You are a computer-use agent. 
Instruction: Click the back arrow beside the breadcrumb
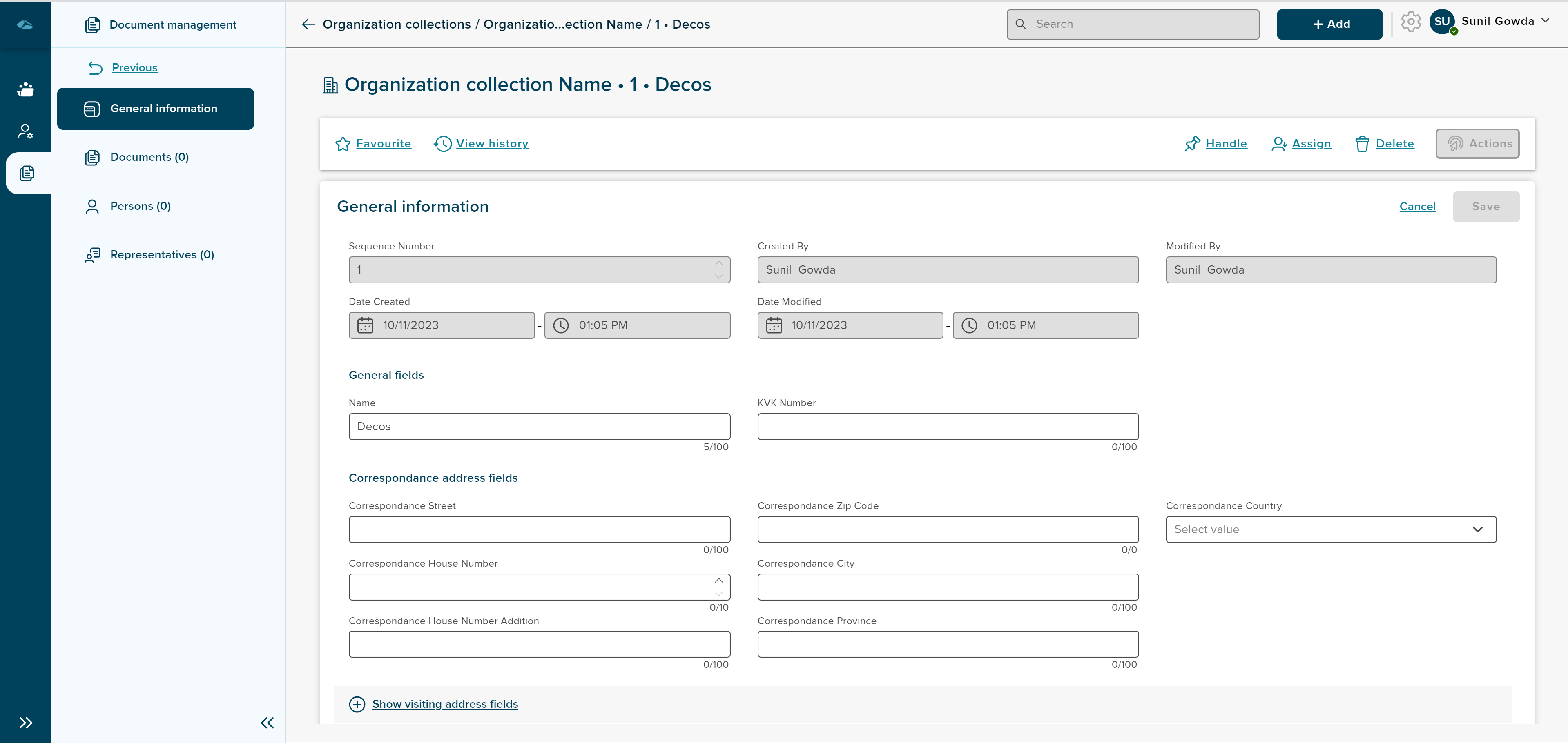[308, 24]
